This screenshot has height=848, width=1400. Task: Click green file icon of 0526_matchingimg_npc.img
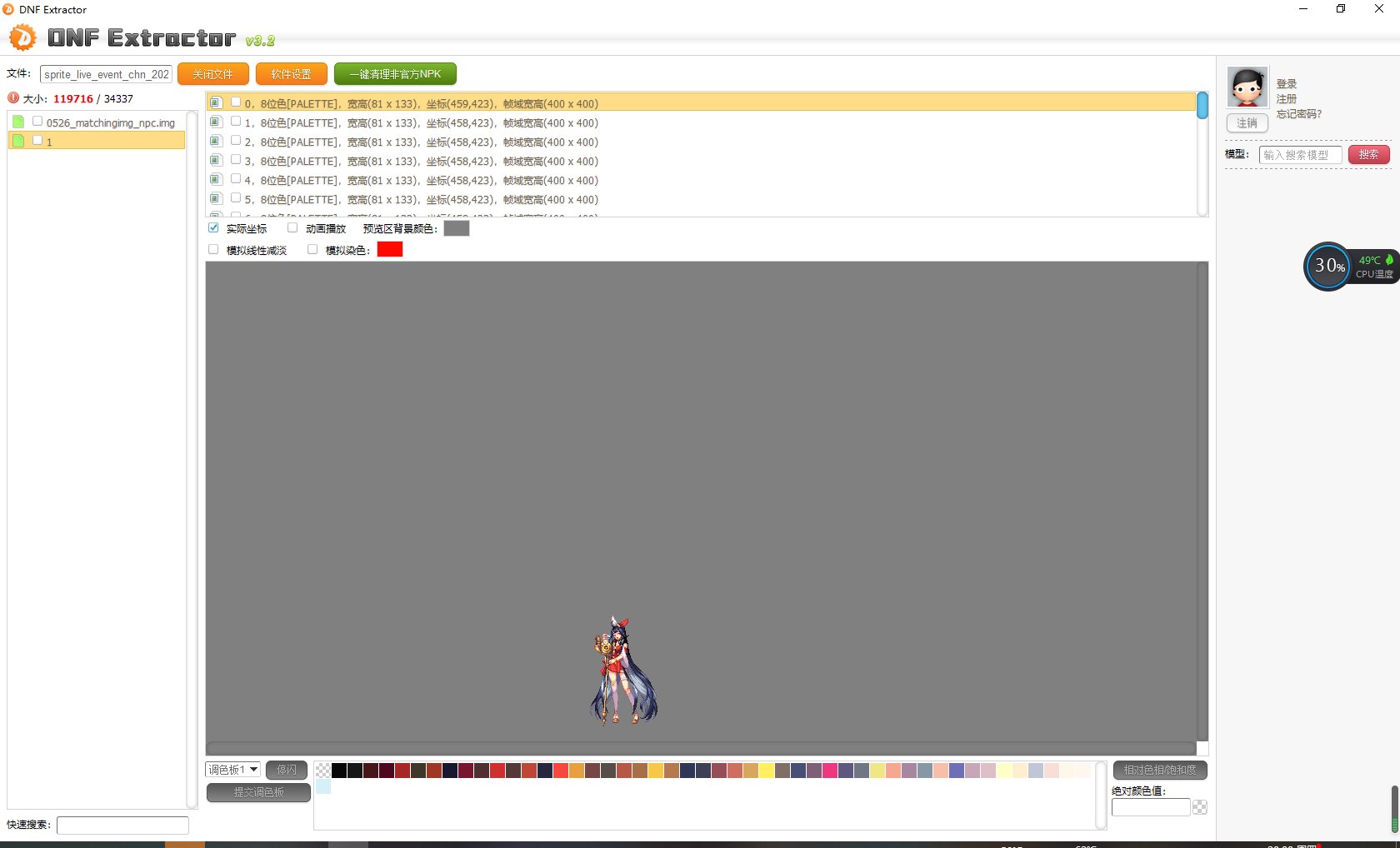tap(18, 122)
